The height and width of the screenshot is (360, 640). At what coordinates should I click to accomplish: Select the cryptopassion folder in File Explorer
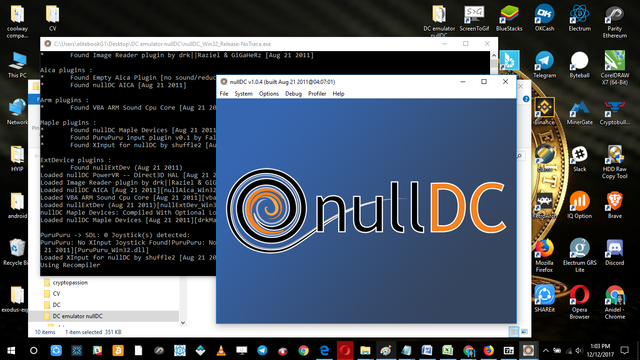click(70, 282)
